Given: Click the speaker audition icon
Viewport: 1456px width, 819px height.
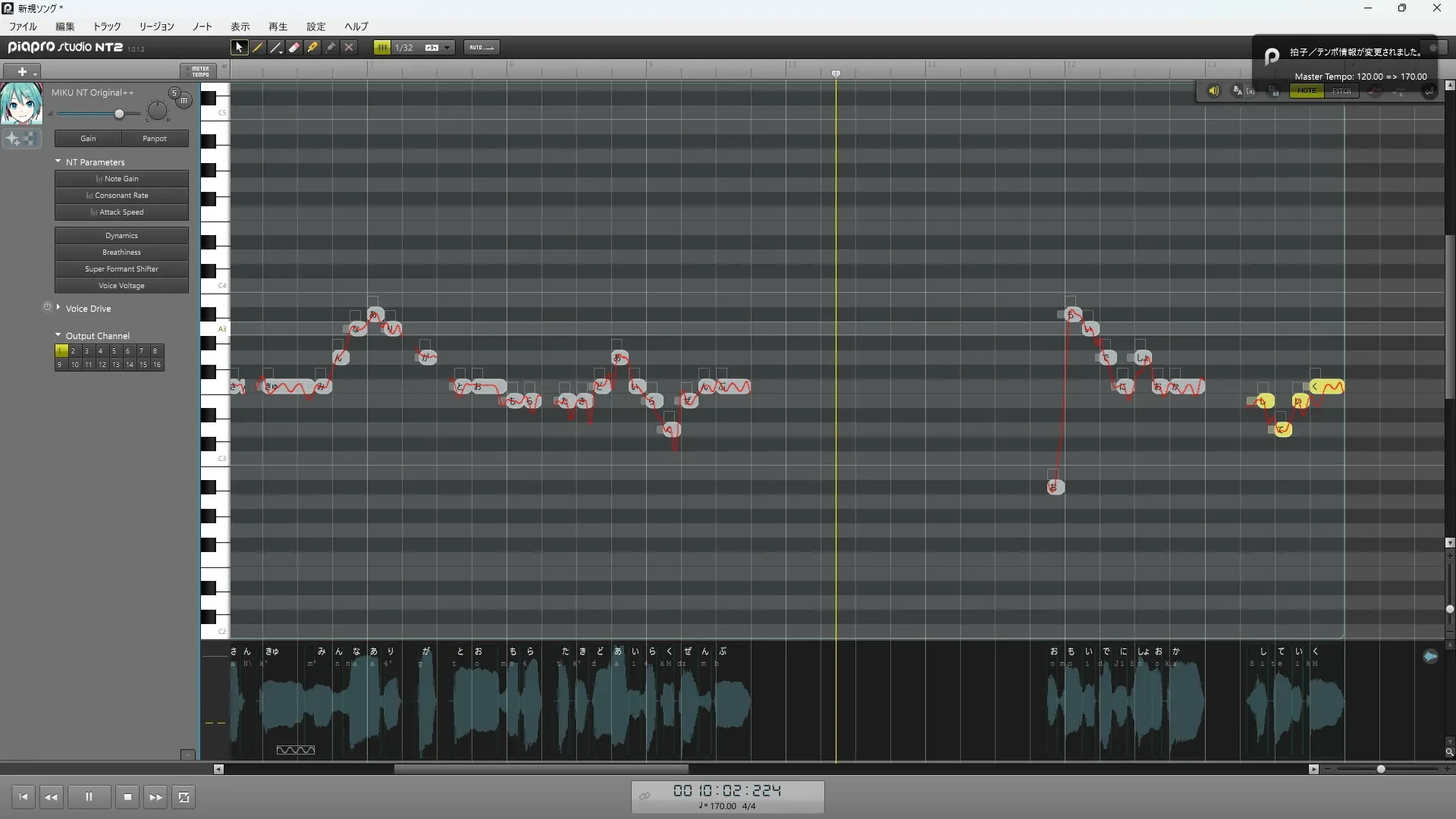Looking at the screenshot, I should pos(1213,90).
